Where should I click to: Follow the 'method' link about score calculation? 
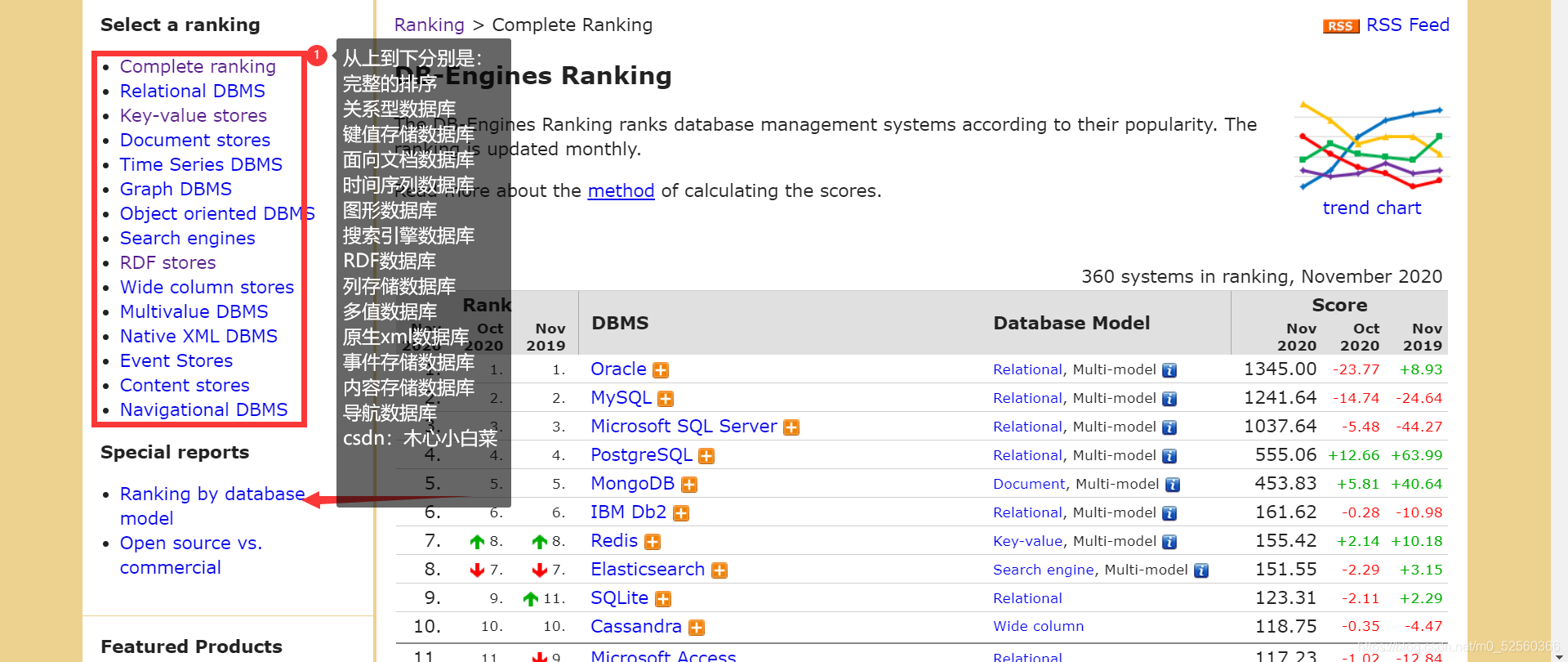click(x=621, y=191)
